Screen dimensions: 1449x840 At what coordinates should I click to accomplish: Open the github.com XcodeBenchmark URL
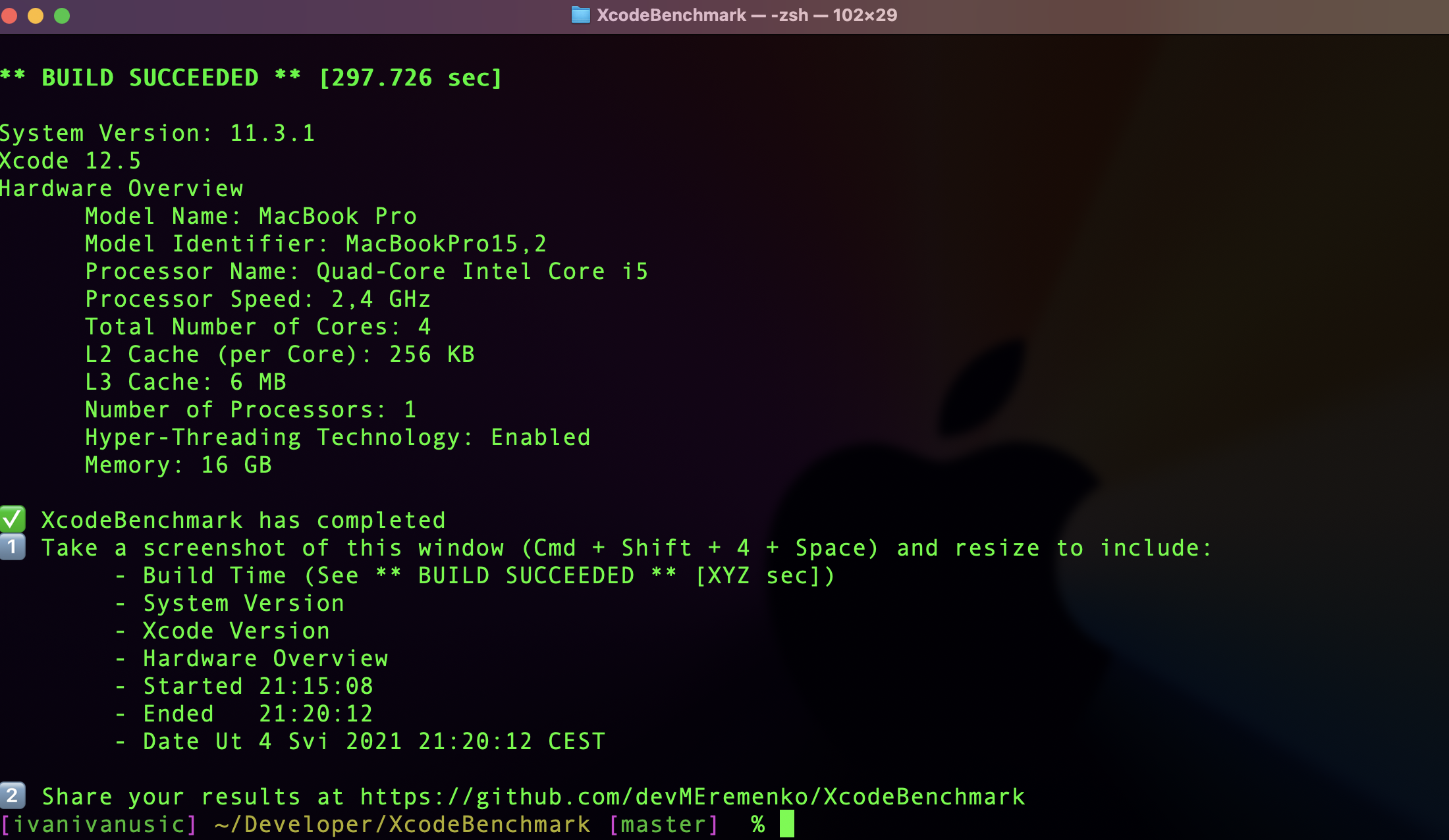692,797
